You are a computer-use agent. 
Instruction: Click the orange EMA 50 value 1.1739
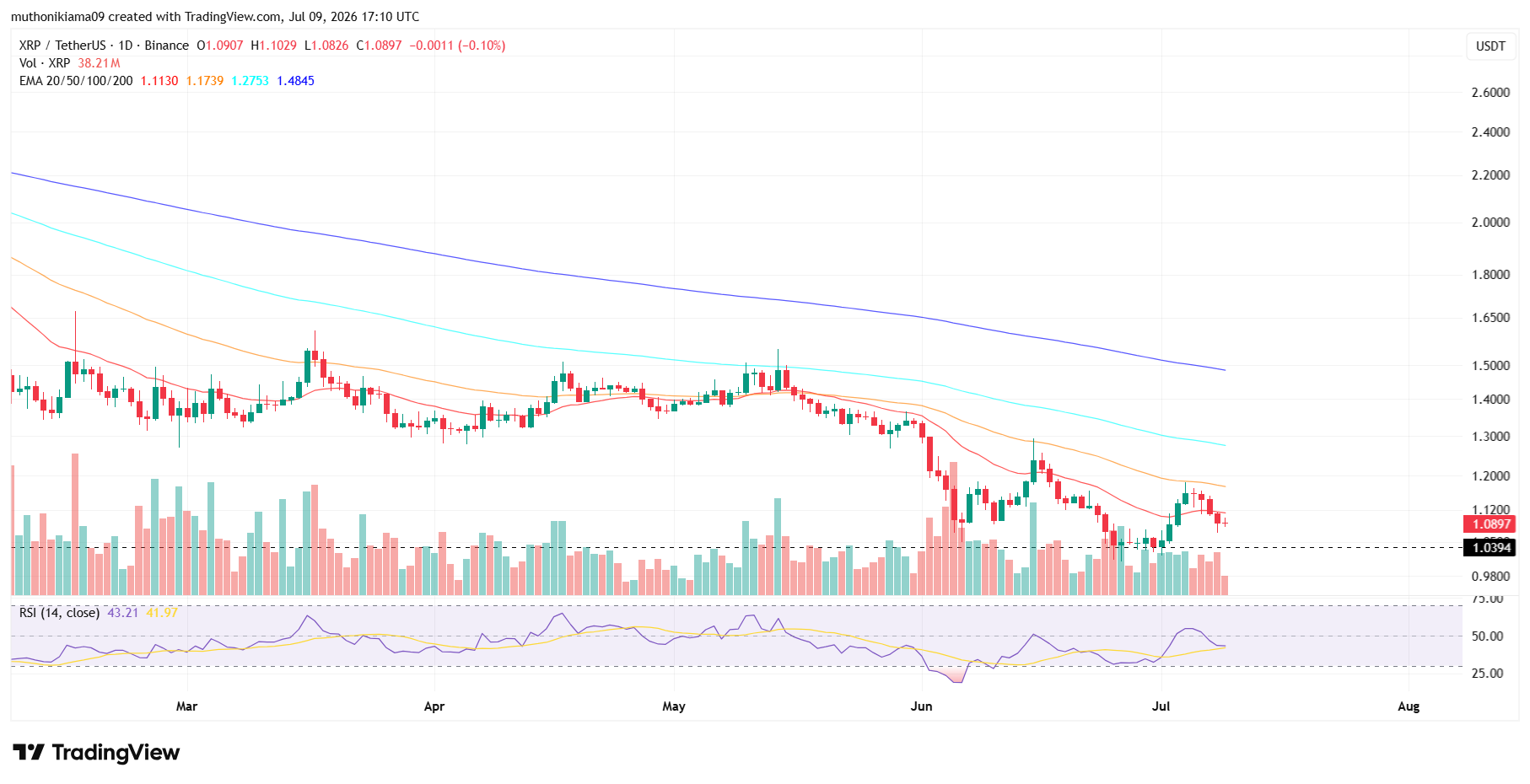tap(205, 81)
